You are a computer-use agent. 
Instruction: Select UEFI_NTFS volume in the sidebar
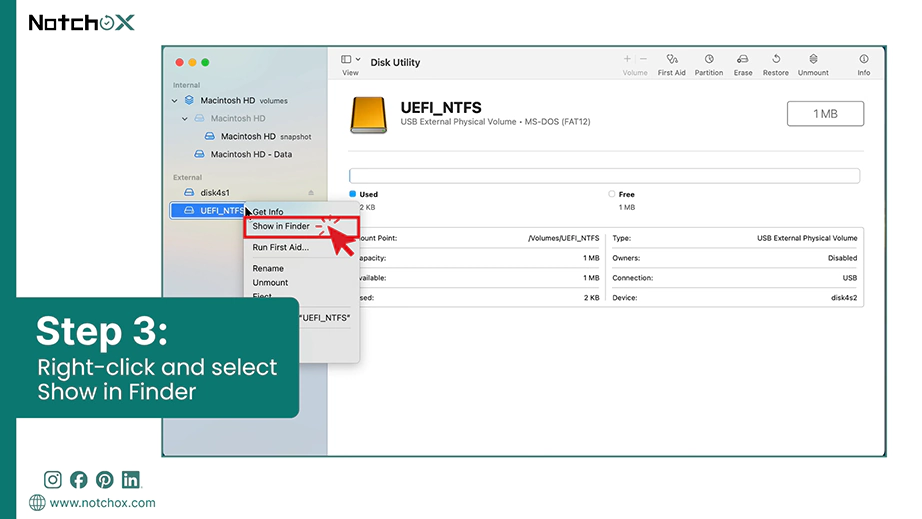point(207,210)
